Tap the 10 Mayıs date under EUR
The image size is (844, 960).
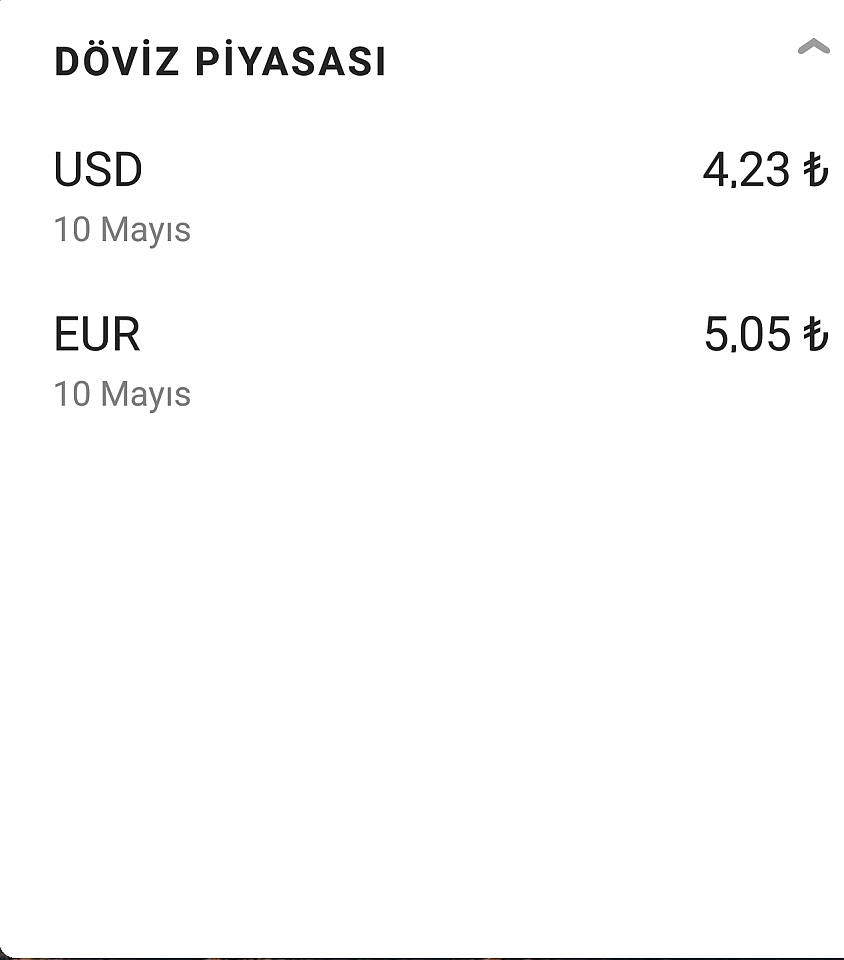point(122,394)
